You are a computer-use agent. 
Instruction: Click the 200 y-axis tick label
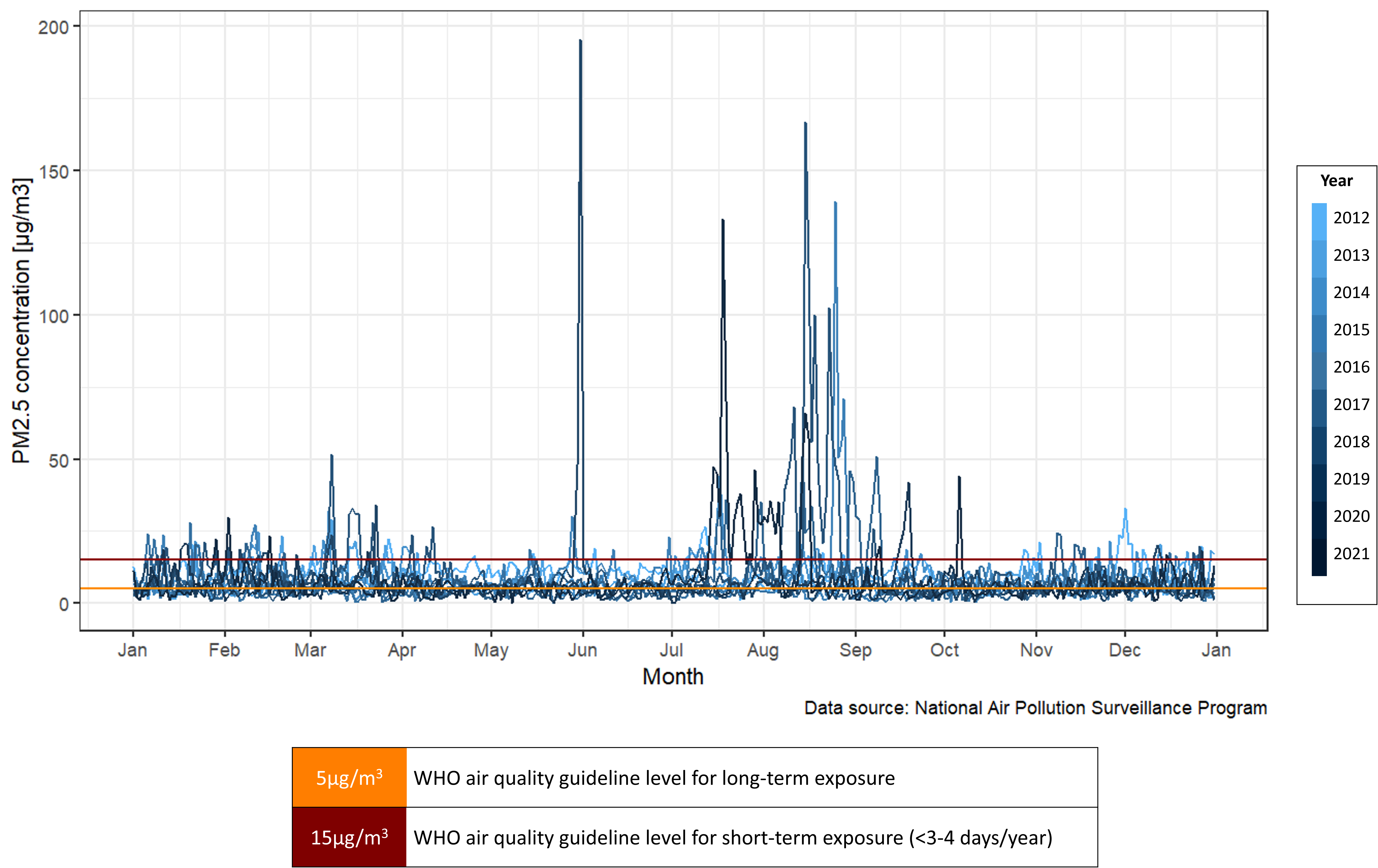[x=53, y=28]
